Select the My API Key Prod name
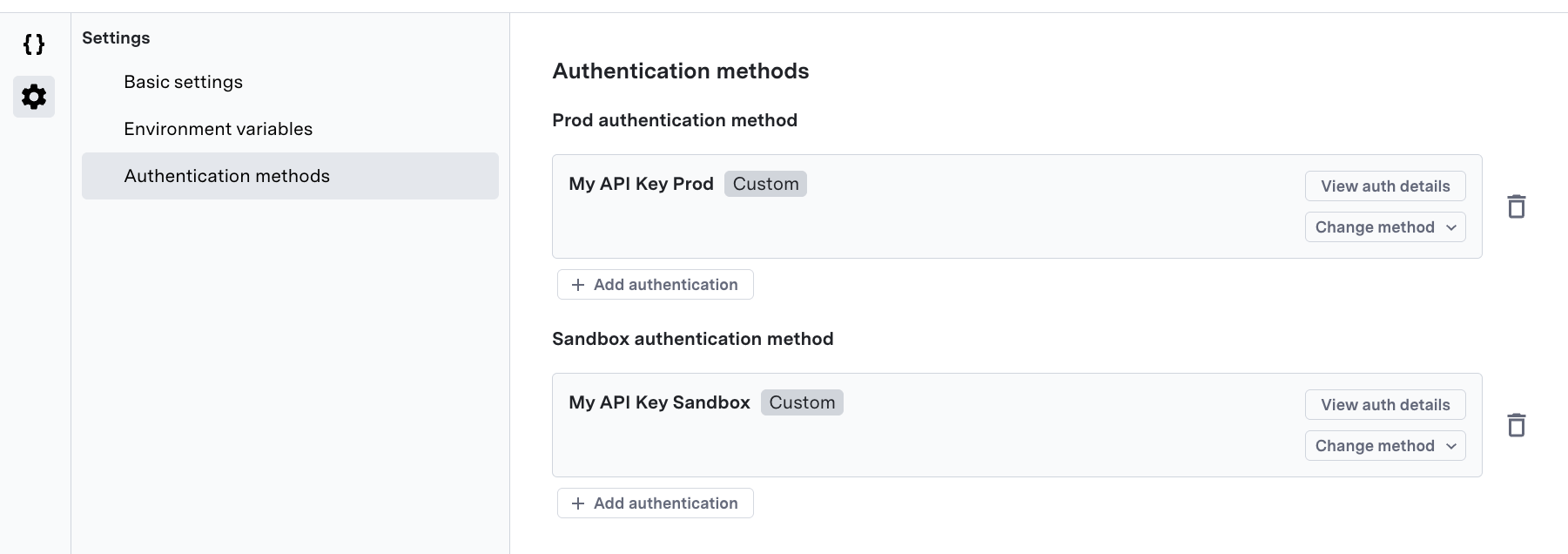The width and height of the screenshot is (1568, 554). (641, 184)
